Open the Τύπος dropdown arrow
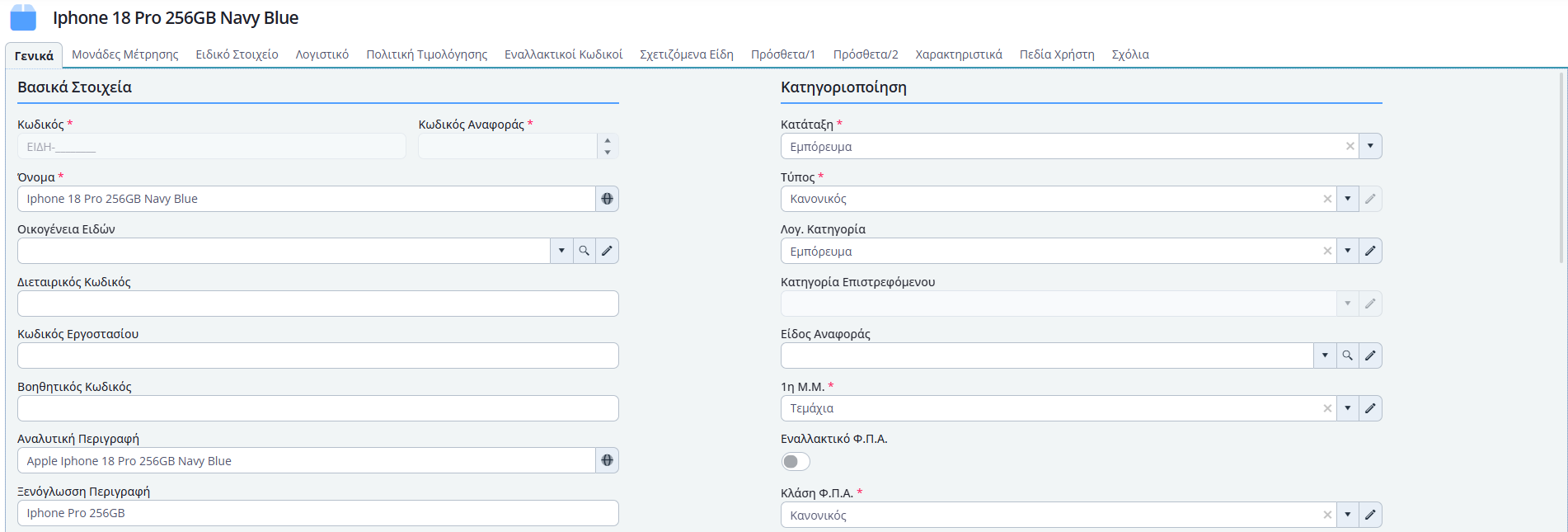This screenshot has width=1568, height=532. pos(1347,199)
